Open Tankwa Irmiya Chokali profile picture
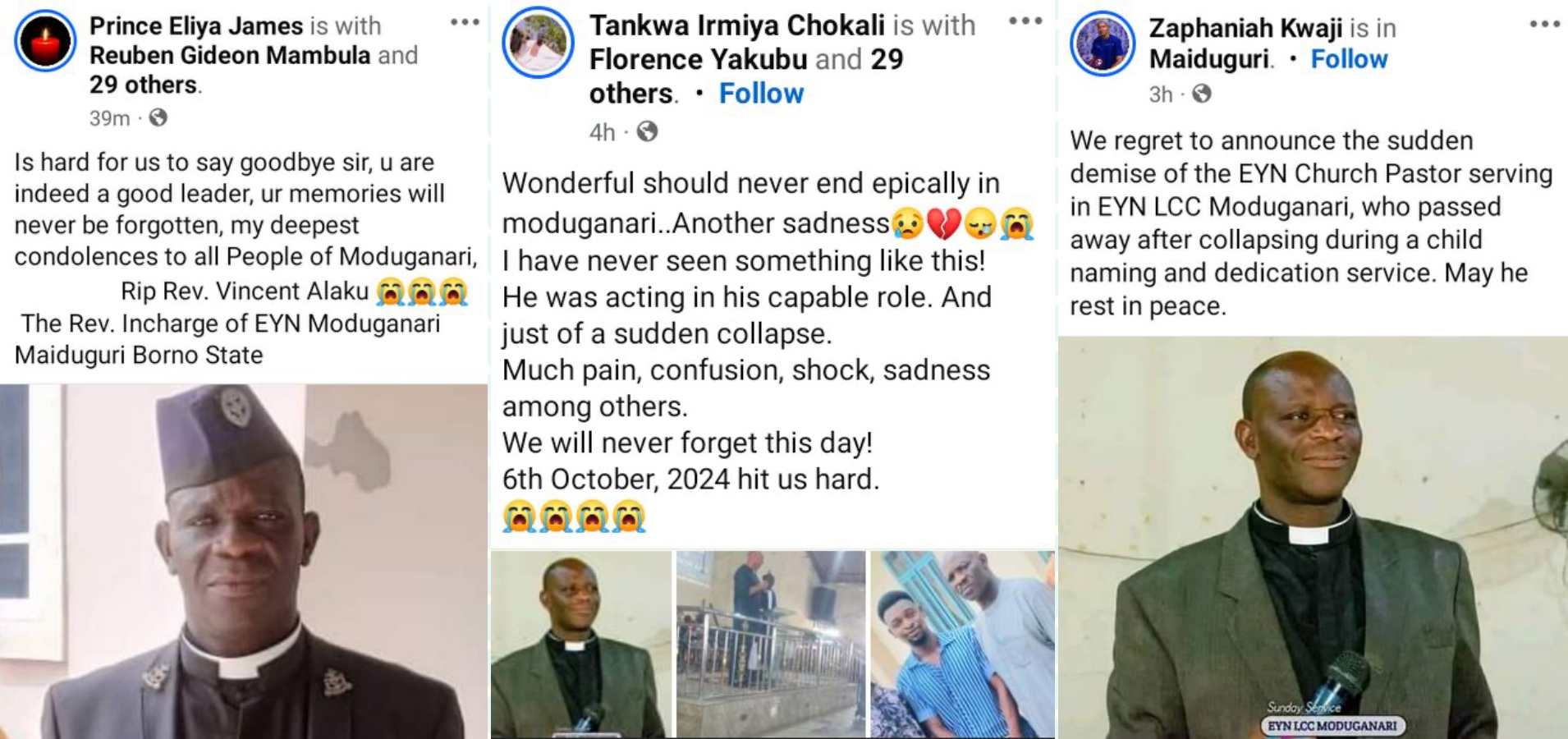 [x=538, y=43]
